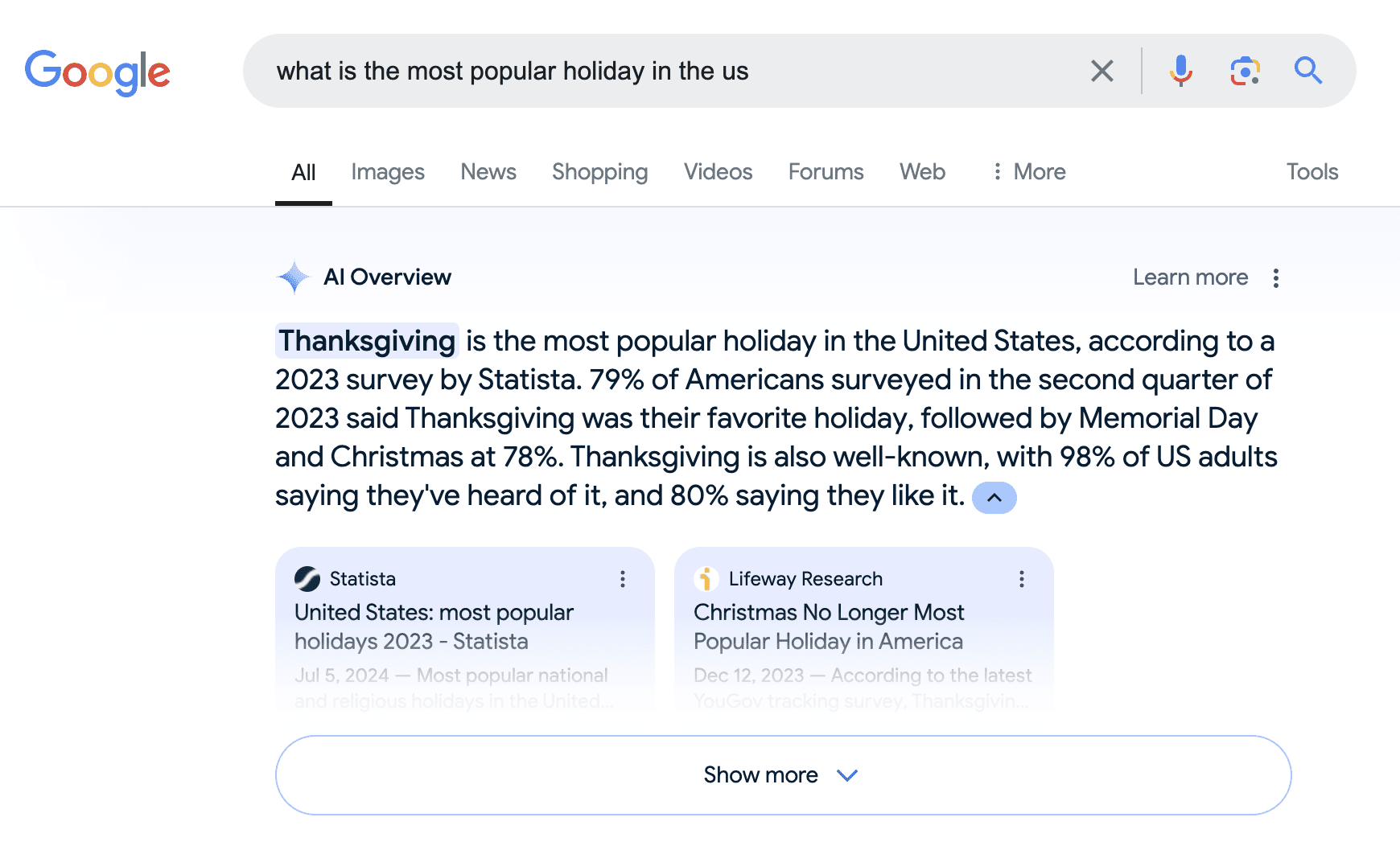Click the search magnifier icon
Viewport: 1400px width, 846px height.
1308,71
